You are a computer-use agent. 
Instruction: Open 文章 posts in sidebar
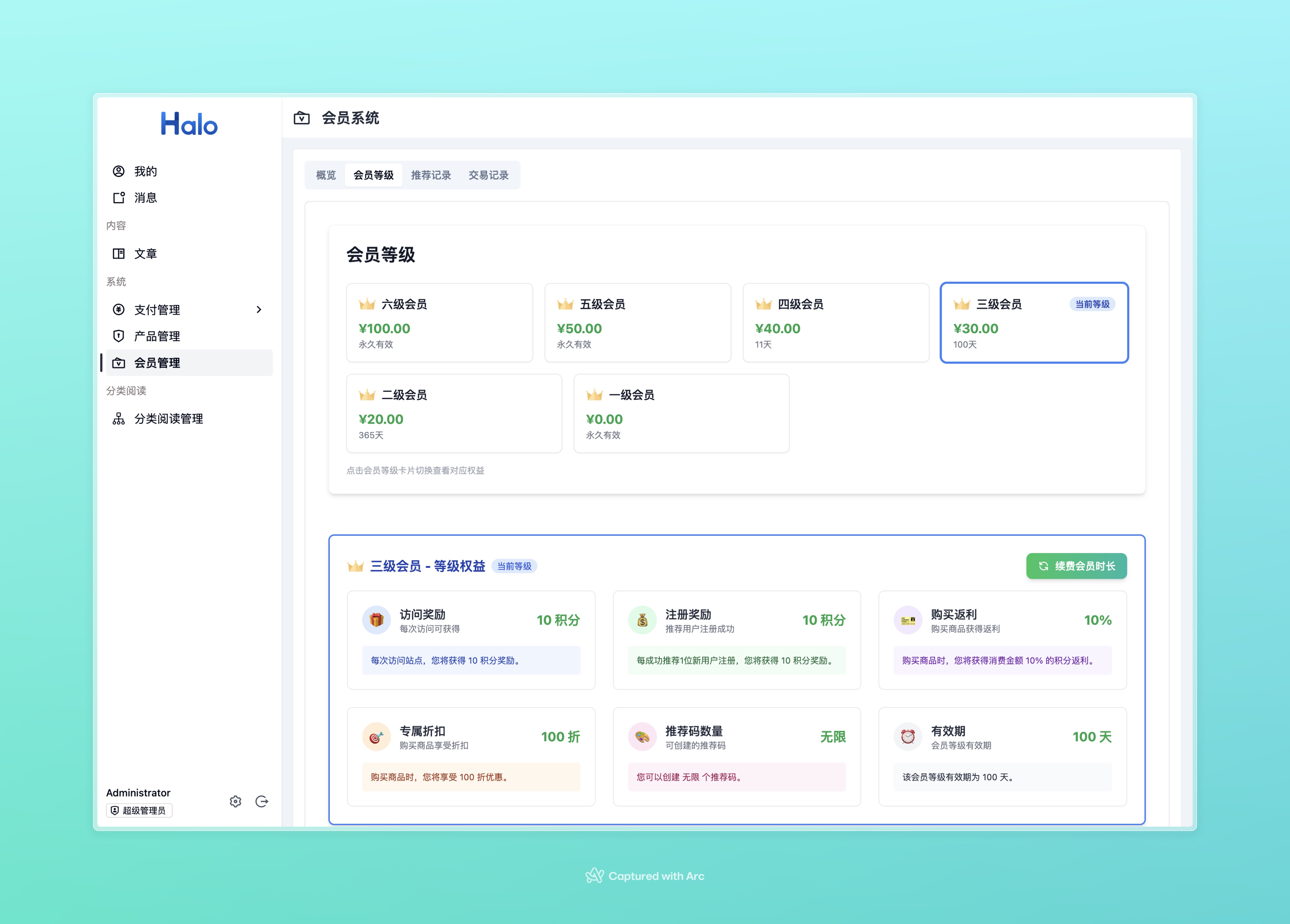146,254
